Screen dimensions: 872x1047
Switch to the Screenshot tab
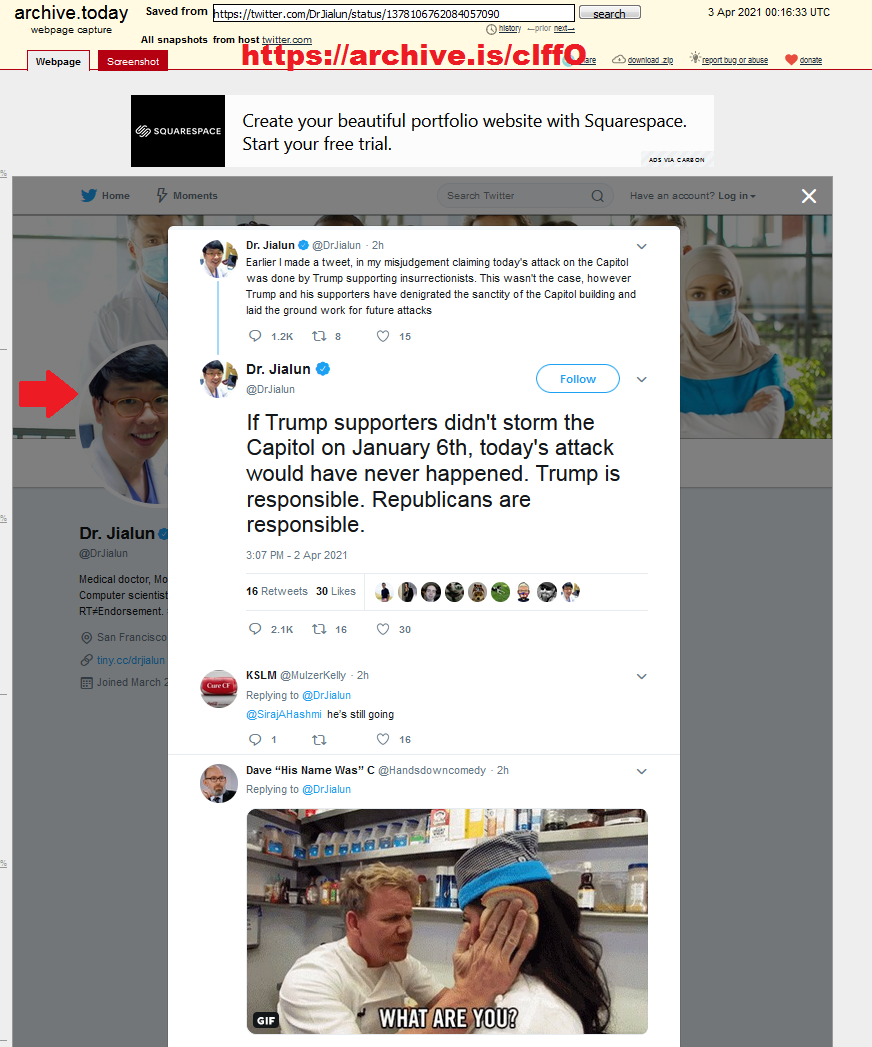pos(133,61)
